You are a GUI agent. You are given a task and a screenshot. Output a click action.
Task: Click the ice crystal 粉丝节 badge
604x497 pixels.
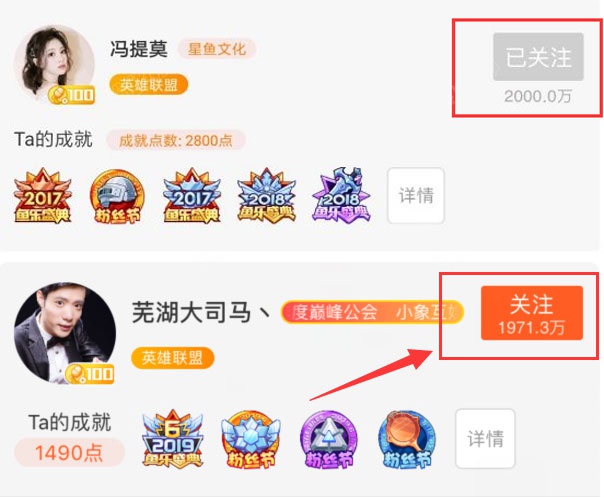(251, 440)
